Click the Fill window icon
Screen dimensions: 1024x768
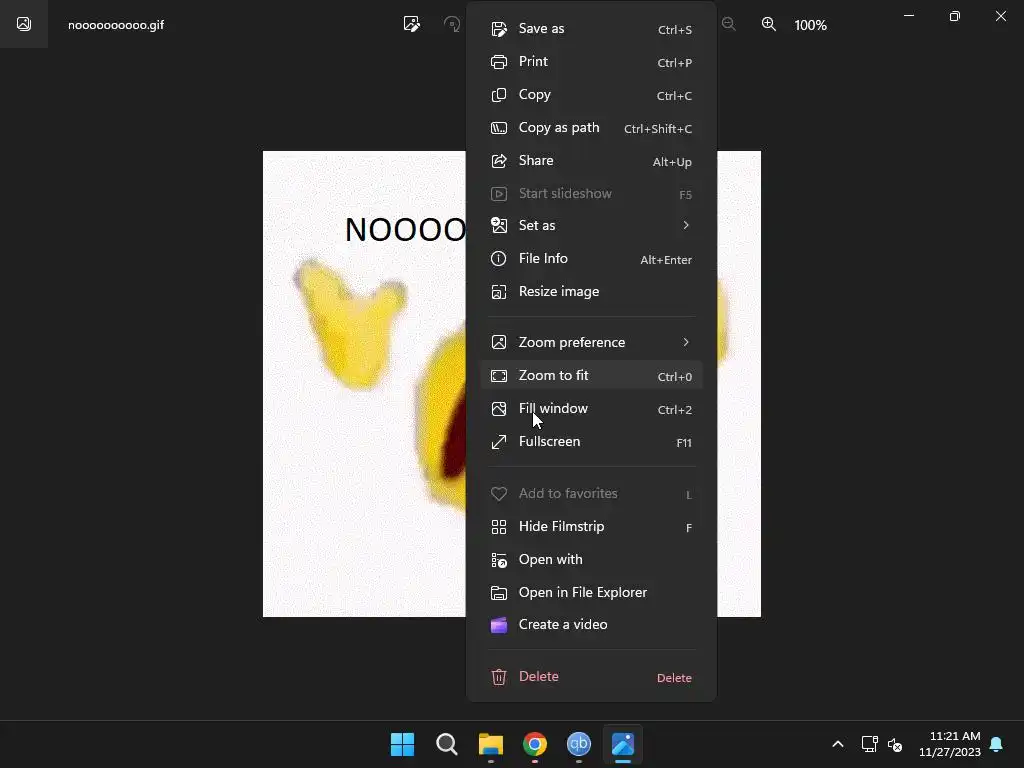[499, 409]
